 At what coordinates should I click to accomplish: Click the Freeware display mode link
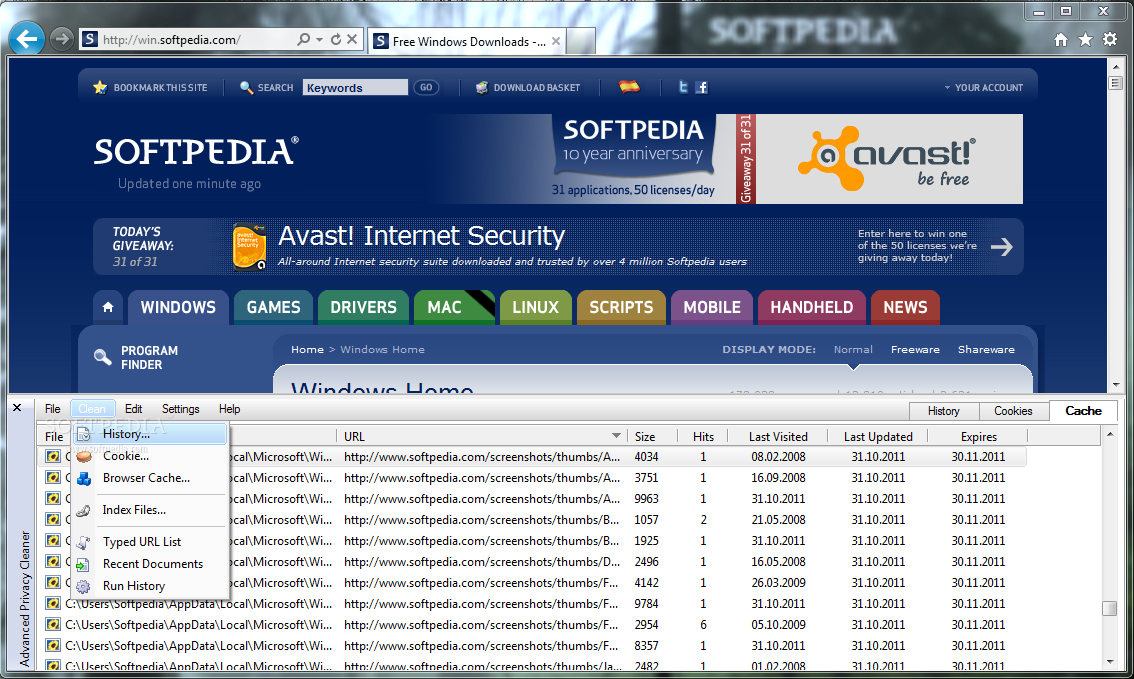tap(915, 350)
